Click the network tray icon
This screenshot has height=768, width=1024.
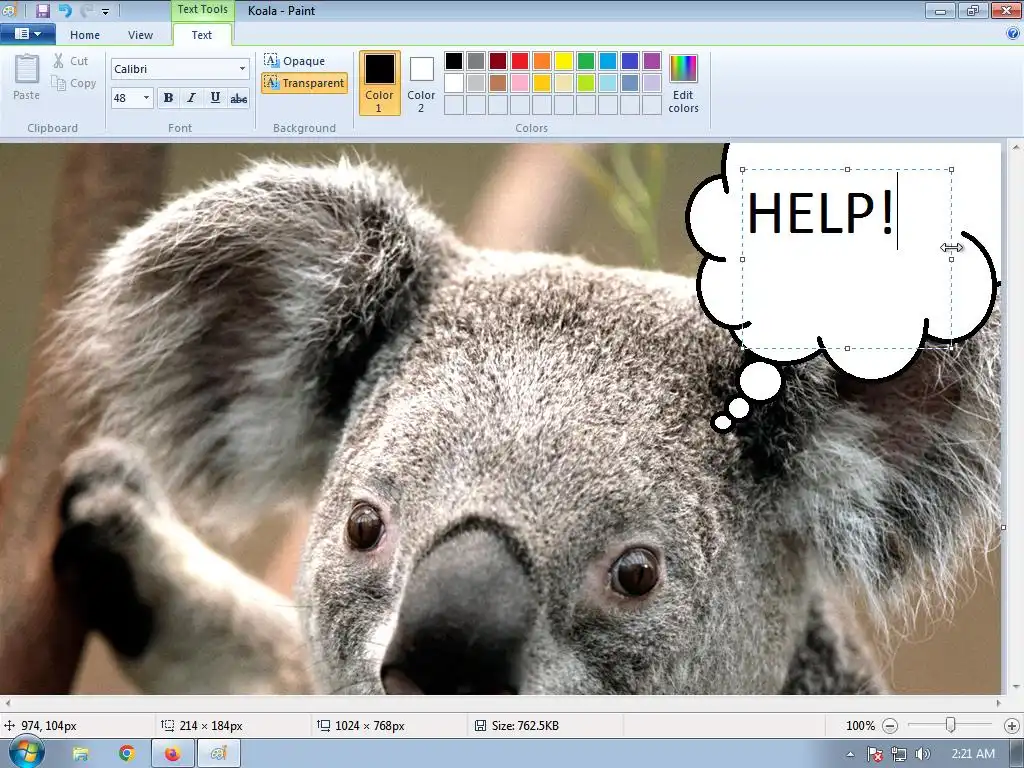tap(899, 754)
